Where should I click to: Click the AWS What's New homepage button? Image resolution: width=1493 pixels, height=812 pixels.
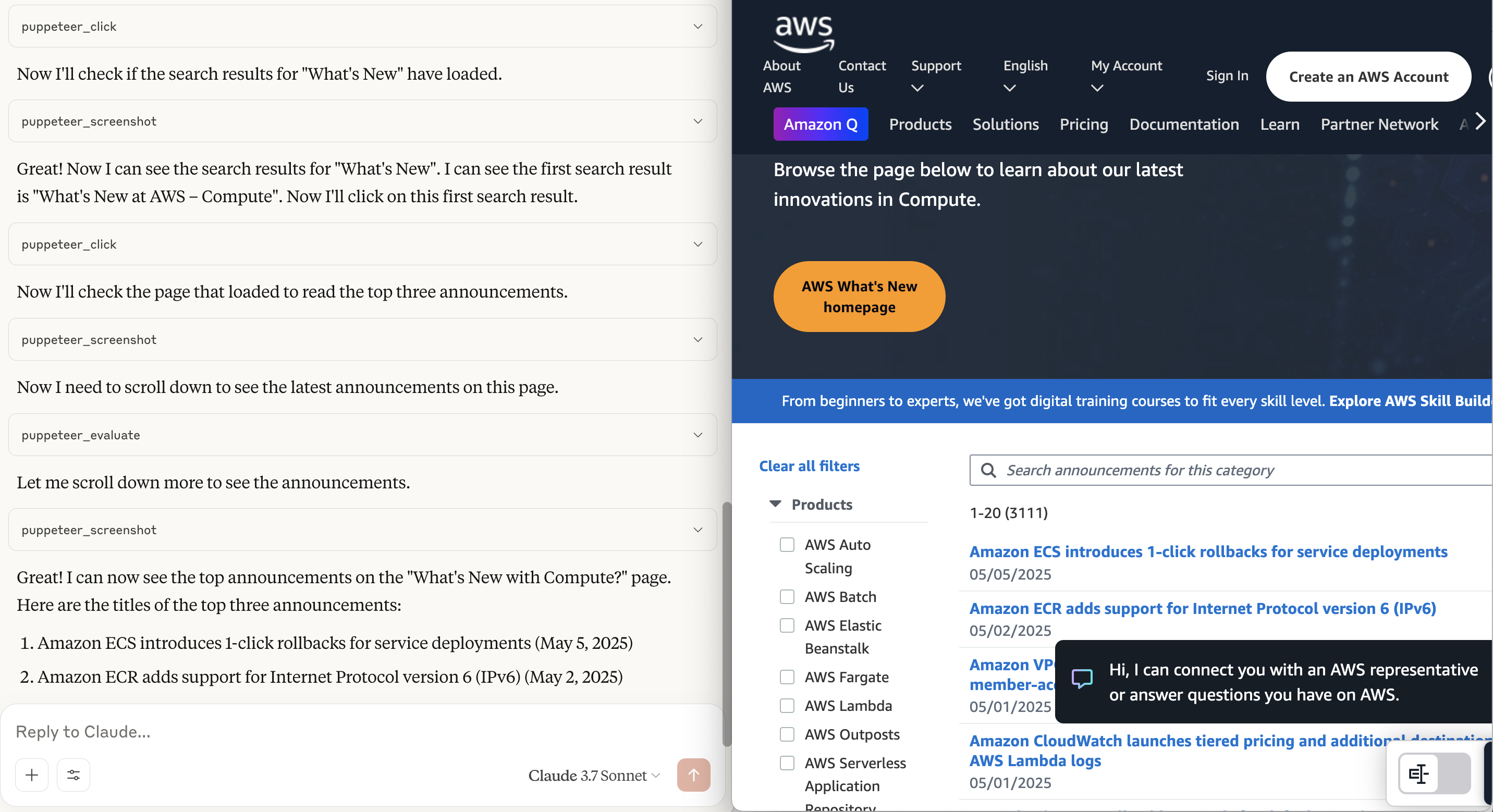tap(859, 297)
